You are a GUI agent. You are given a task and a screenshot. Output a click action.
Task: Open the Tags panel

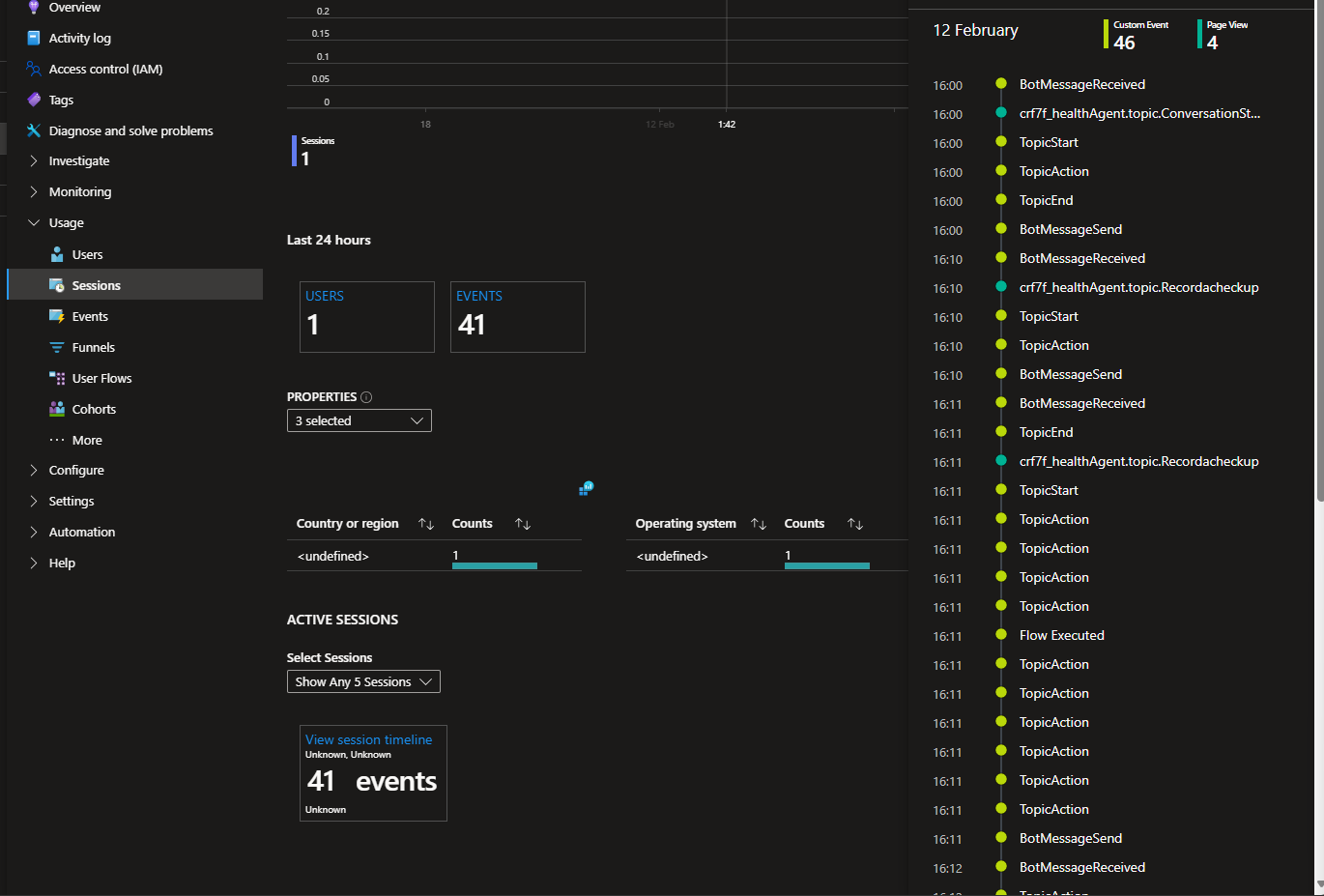62,100
